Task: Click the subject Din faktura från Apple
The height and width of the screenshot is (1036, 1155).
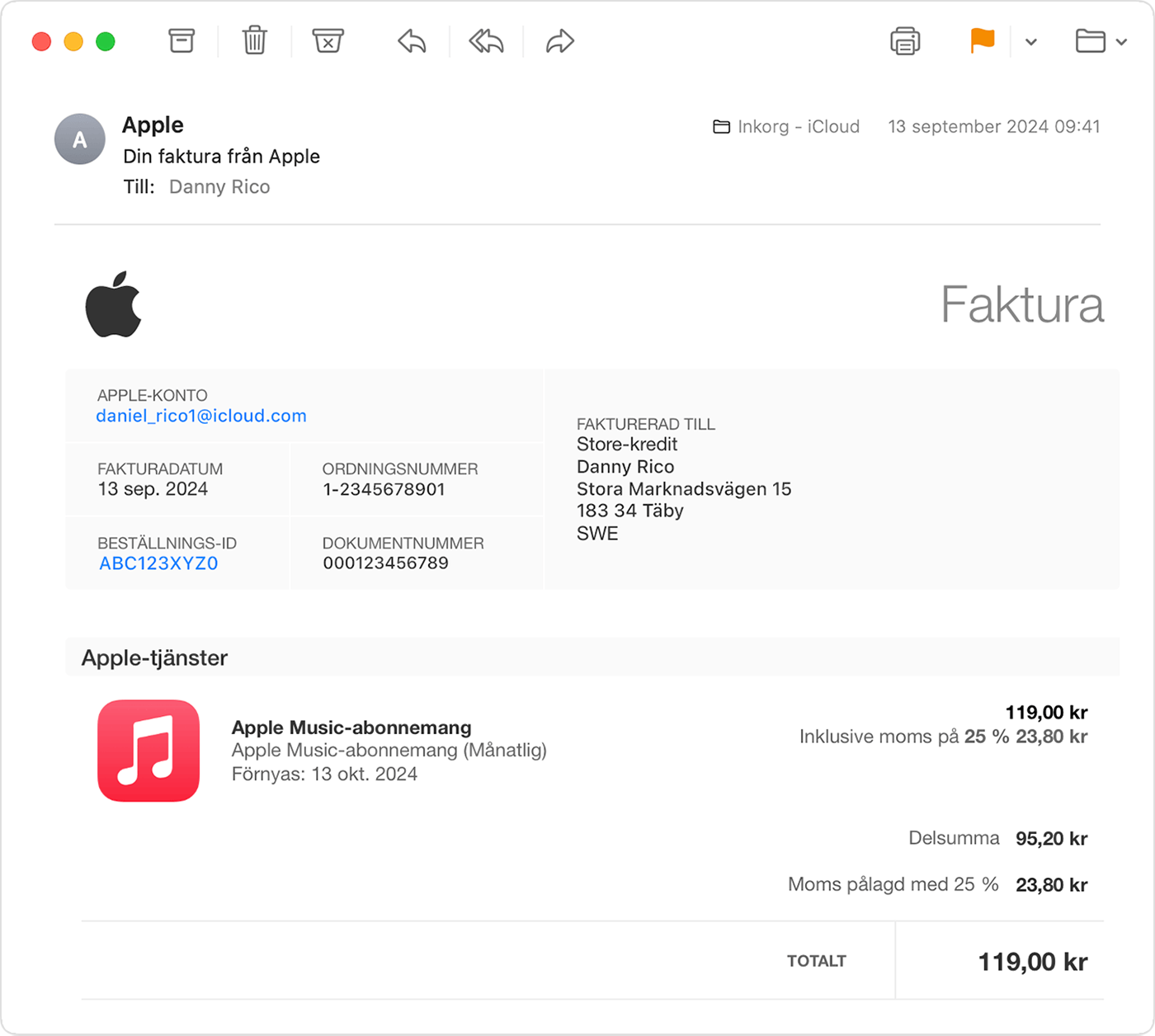Action: point(221,156)
